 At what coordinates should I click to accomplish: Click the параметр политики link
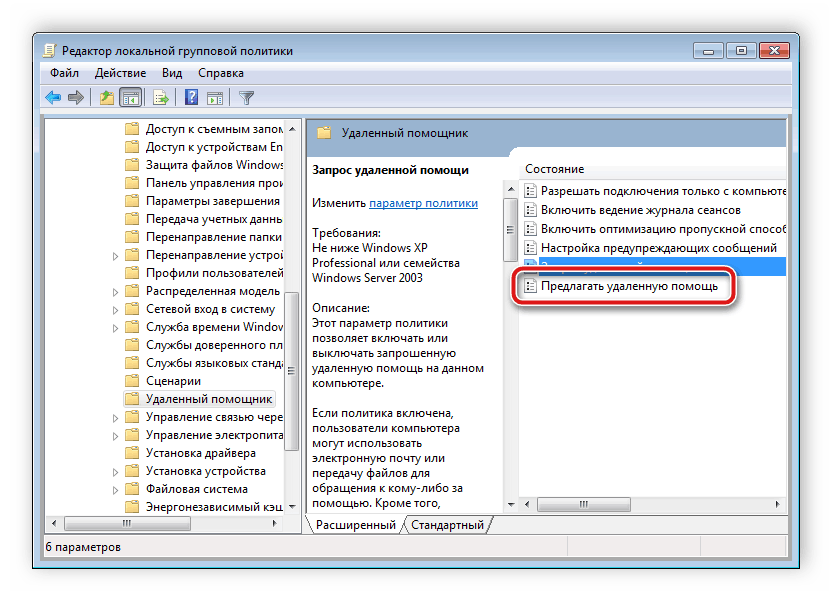pyautogui.click(x=423, y=202)
